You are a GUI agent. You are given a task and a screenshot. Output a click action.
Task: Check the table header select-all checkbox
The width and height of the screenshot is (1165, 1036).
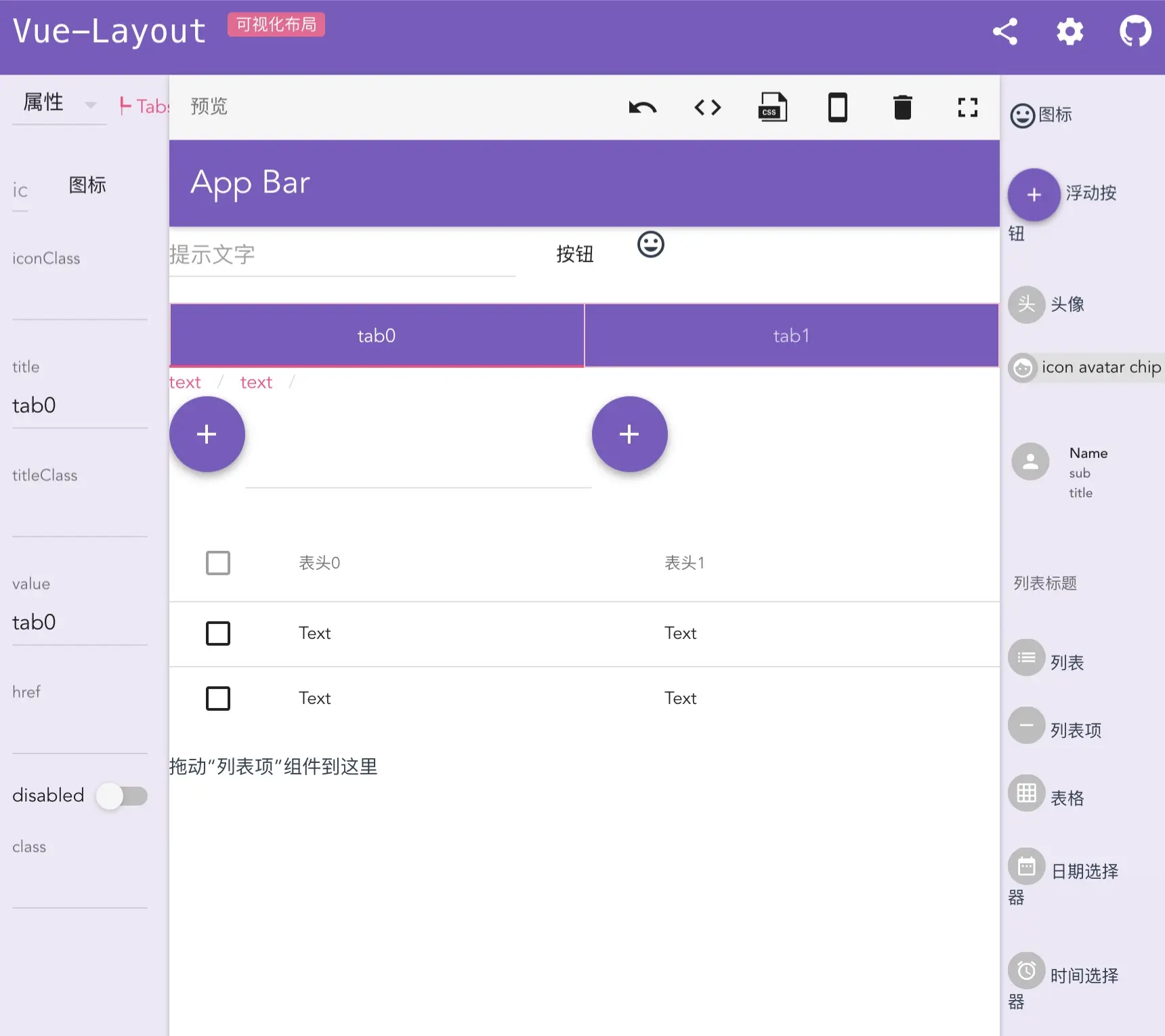tap(218, 562)
